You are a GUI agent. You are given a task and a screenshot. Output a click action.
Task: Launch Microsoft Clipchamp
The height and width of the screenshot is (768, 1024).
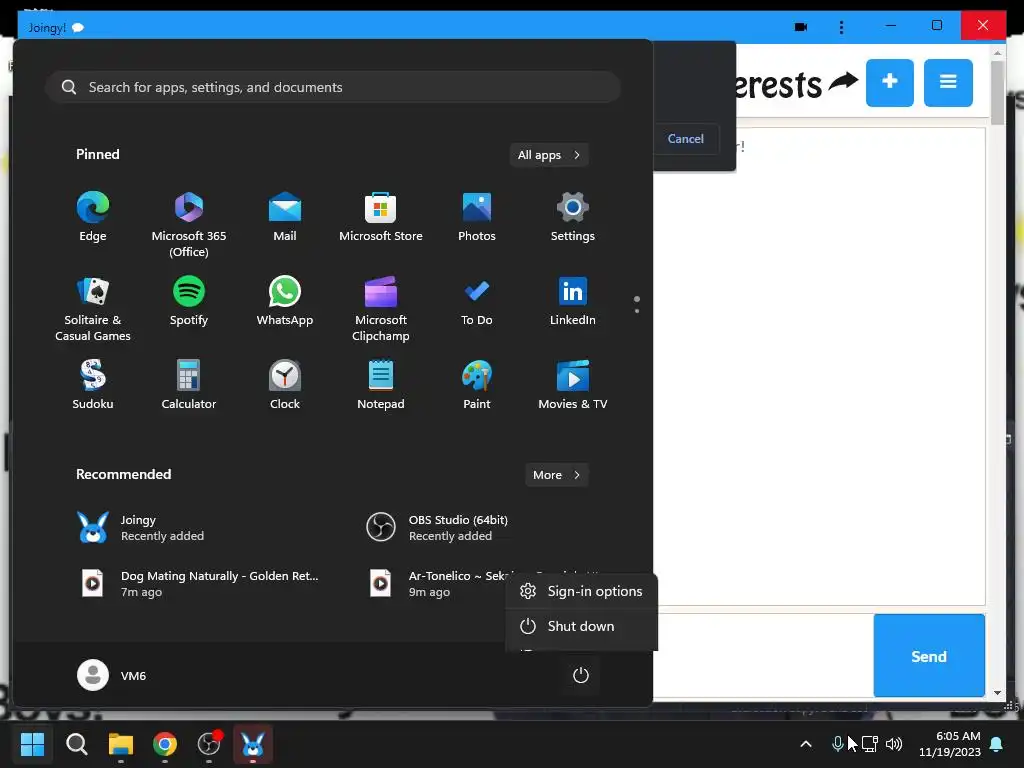pyautogui.click(x=381, y=308)
